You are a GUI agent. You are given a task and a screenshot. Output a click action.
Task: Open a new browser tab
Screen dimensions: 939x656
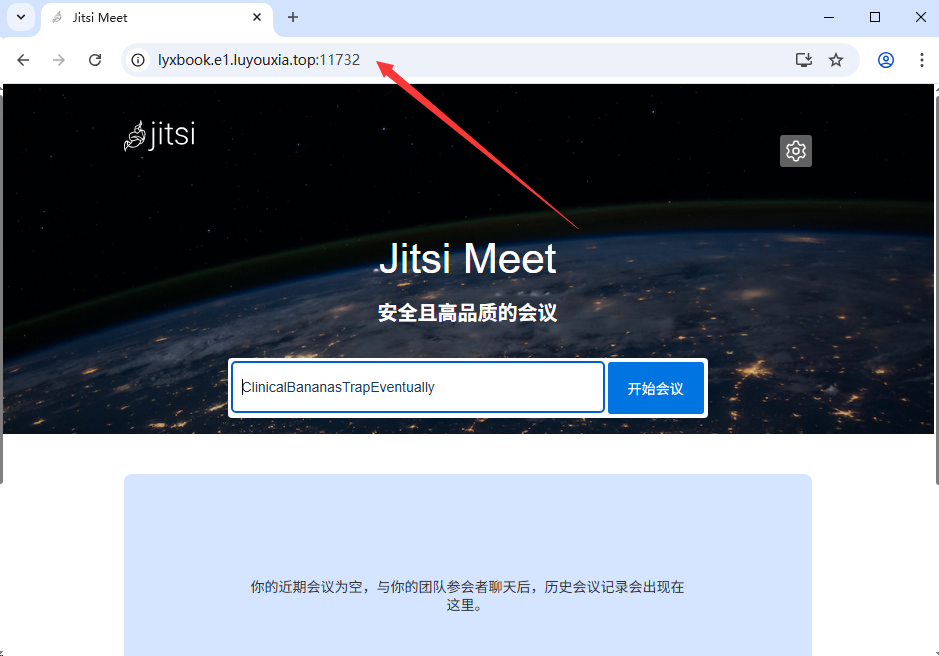point(293,17)
